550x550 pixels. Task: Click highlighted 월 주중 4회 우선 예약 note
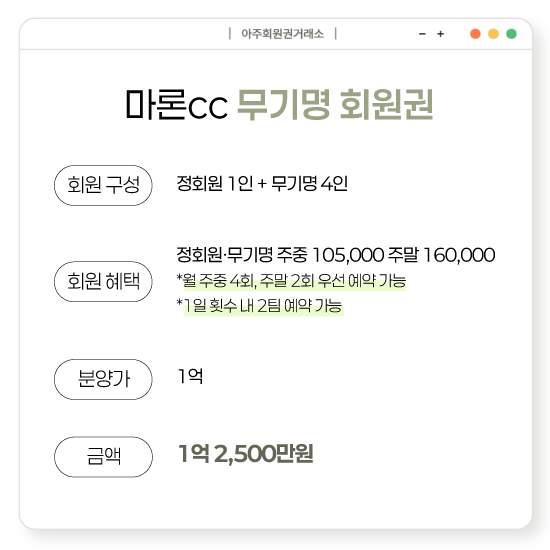pos(291,281)
